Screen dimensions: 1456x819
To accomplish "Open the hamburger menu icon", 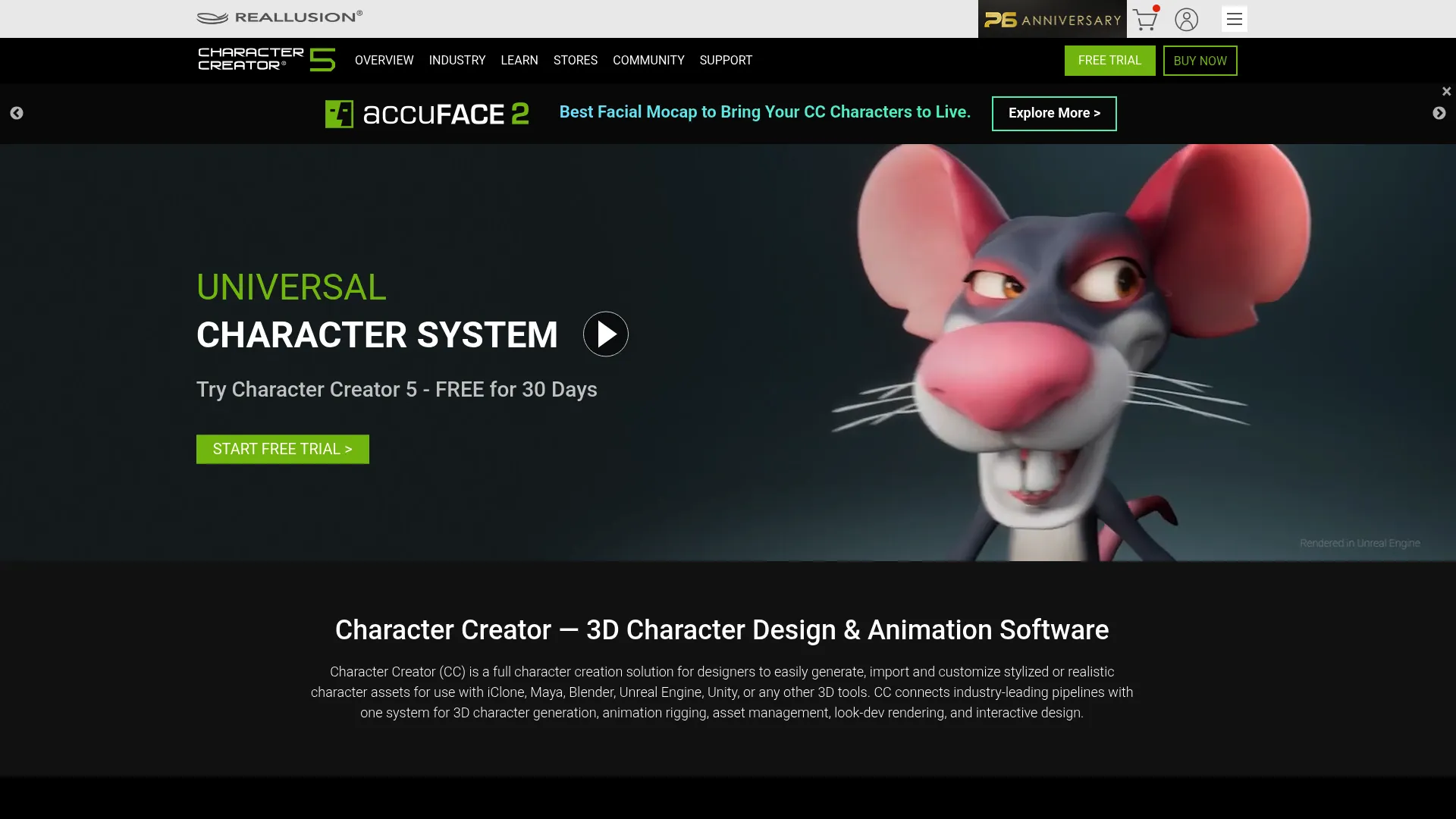I will [x=1235, y=19].
